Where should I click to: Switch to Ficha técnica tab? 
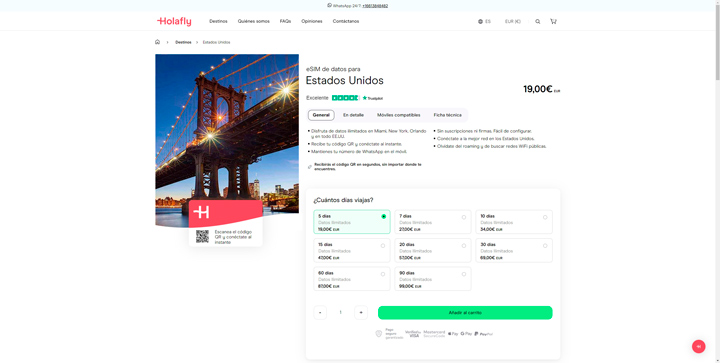[447, 115]
